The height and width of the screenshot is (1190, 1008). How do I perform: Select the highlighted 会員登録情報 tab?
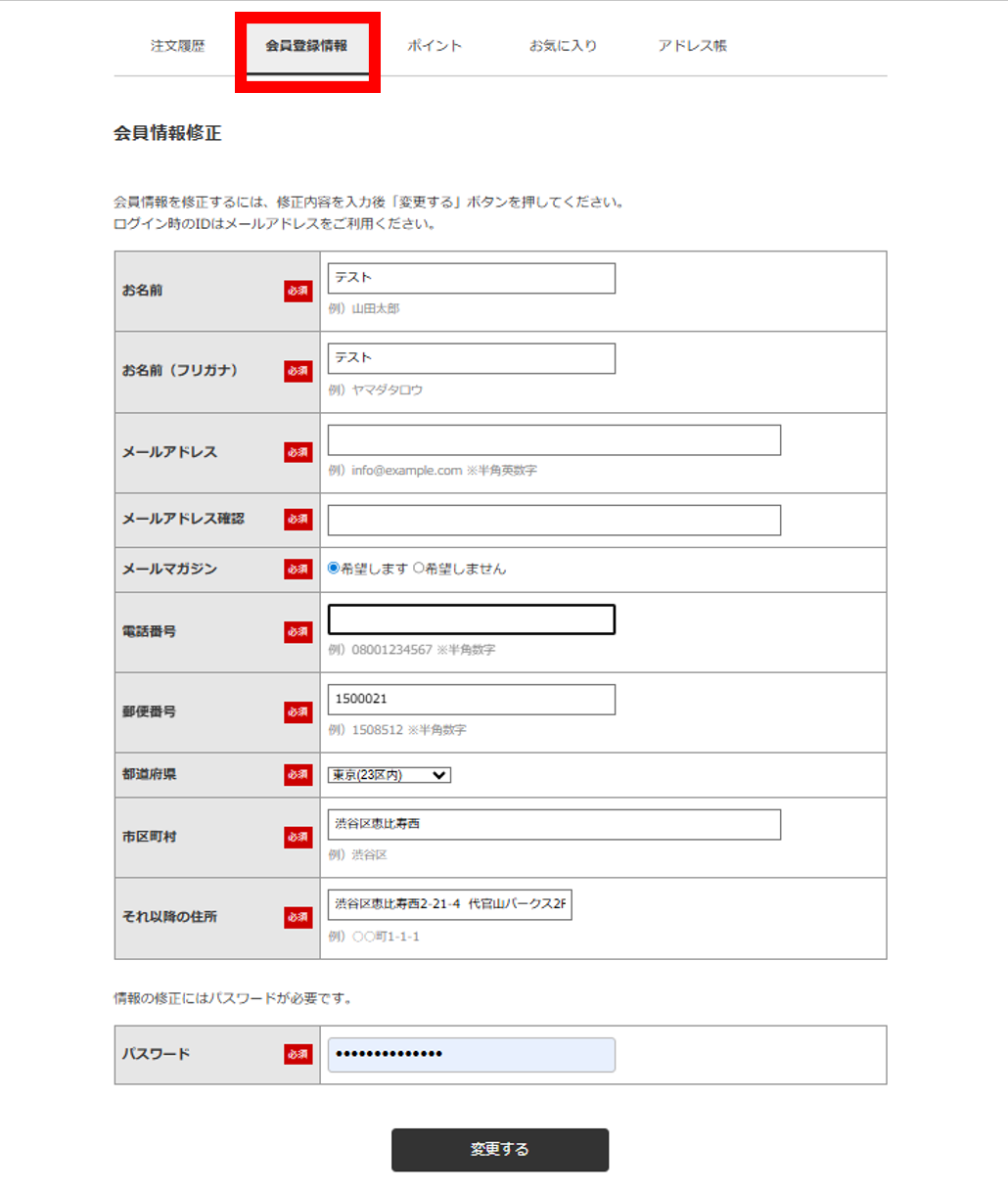tap(307, 45)
